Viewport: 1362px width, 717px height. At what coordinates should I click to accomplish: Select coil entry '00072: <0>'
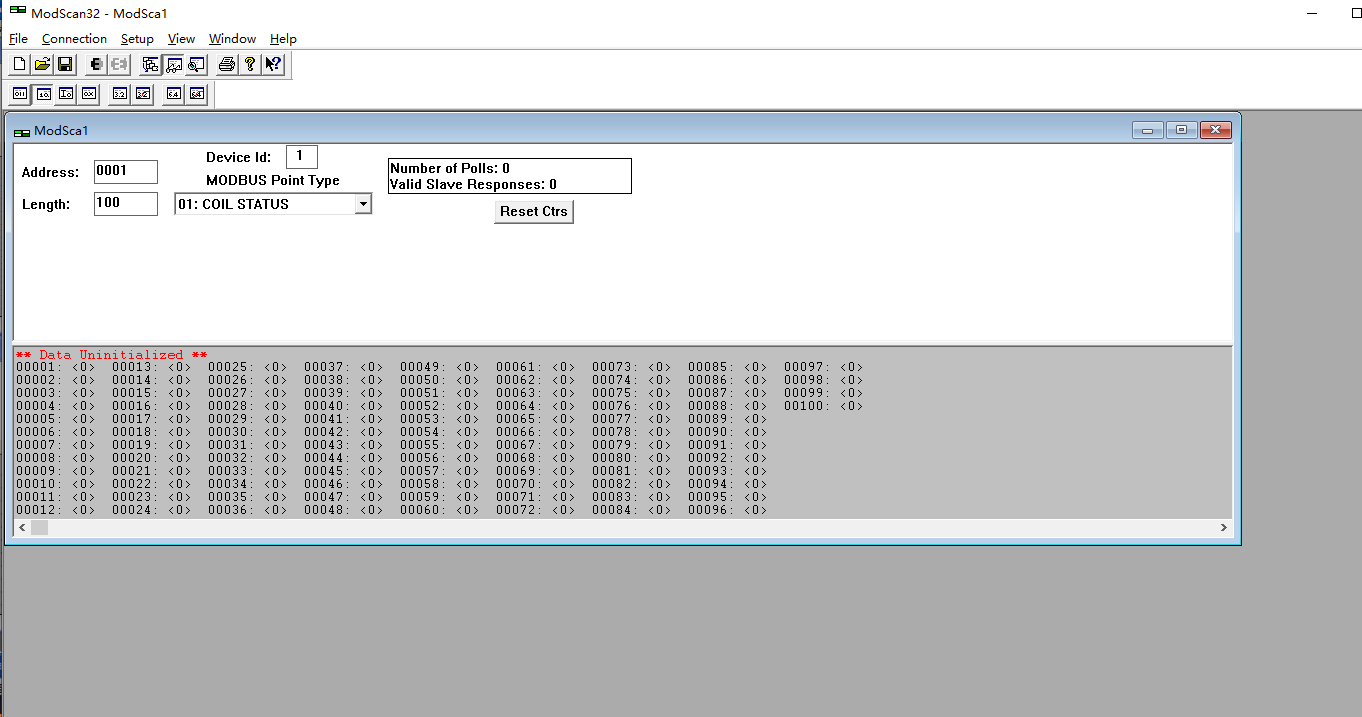tap(535, 510)
